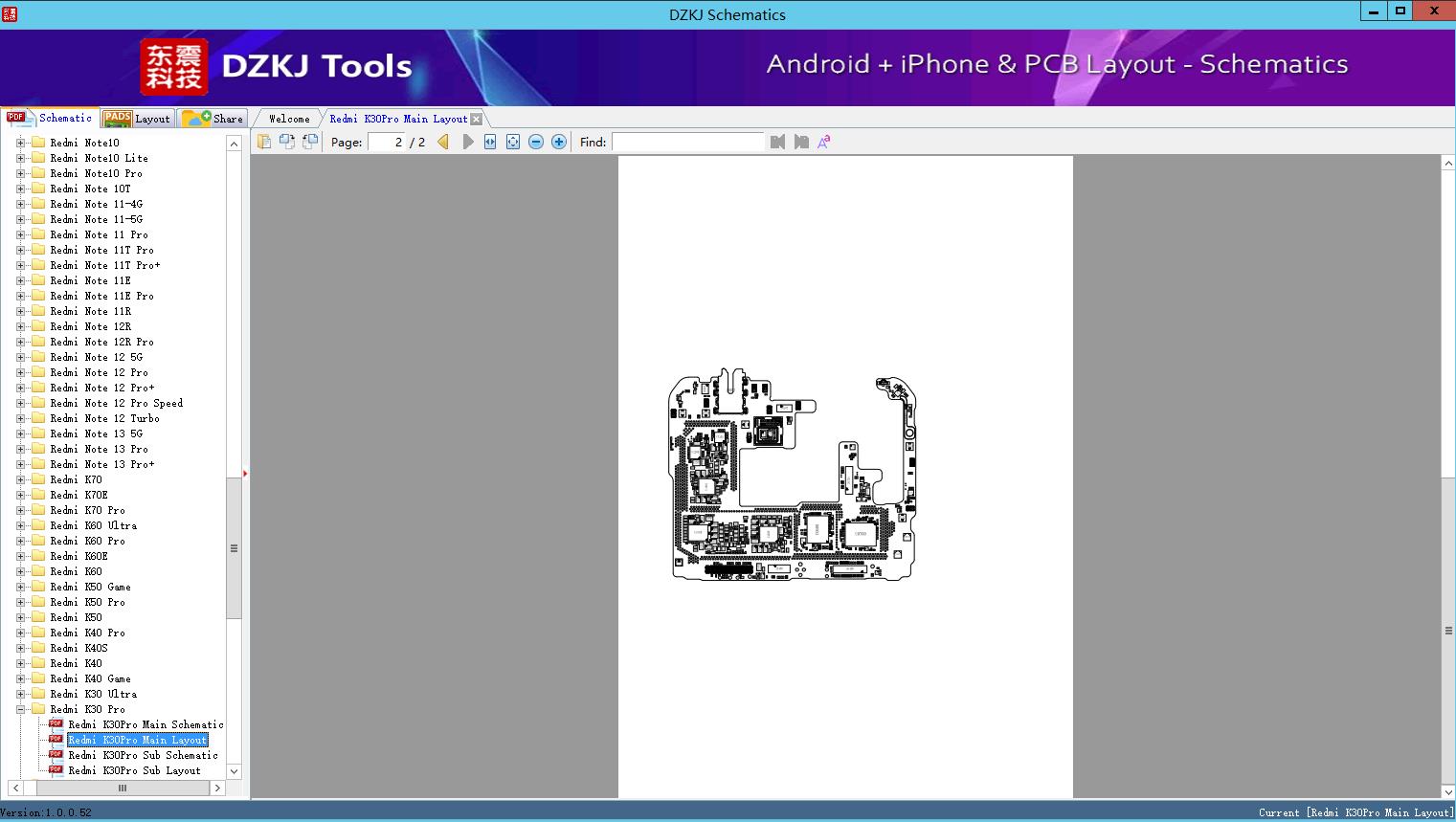Expand the Redmi K30 Ultra folder

coord(21,694)
